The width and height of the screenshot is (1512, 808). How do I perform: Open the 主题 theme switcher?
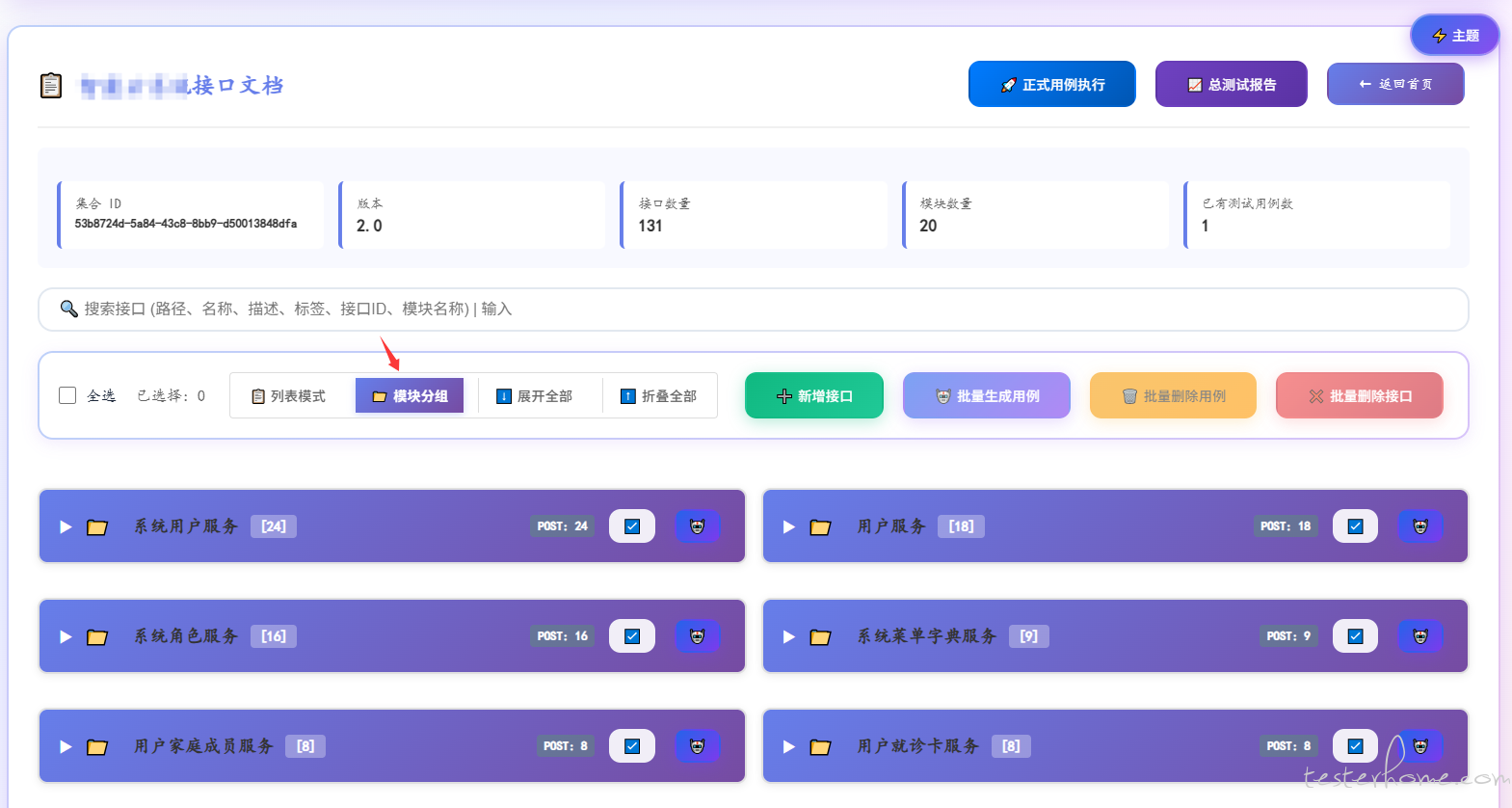pos(1454,36)
